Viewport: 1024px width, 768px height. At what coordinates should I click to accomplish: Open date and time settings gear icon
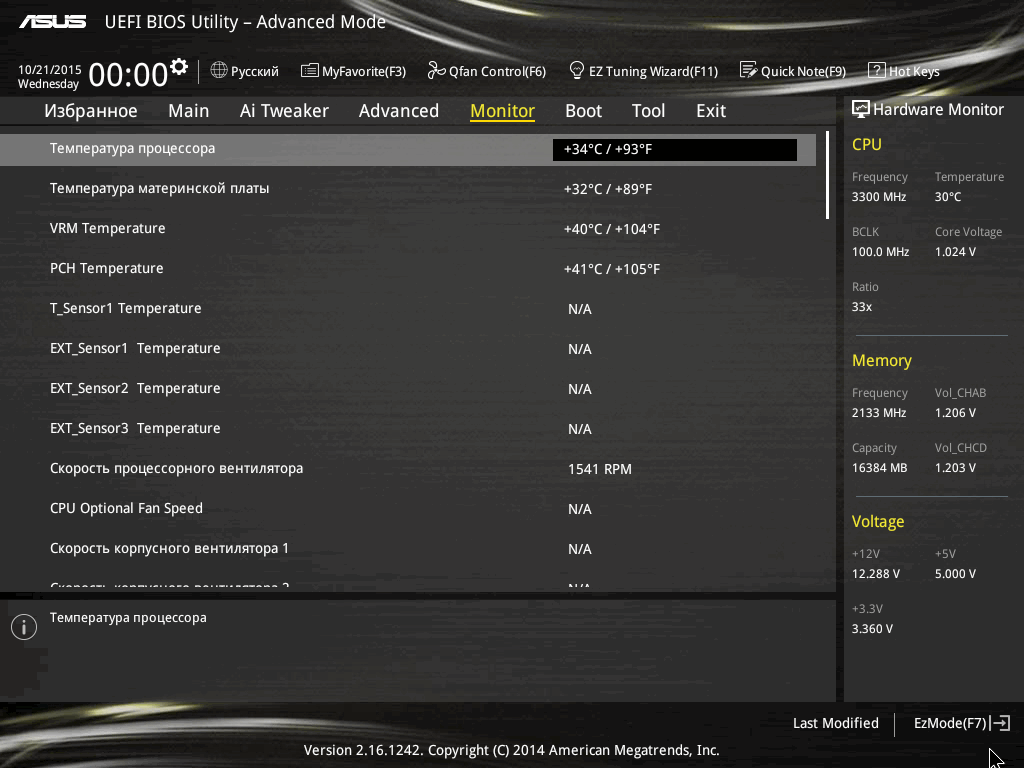[179, 67]
